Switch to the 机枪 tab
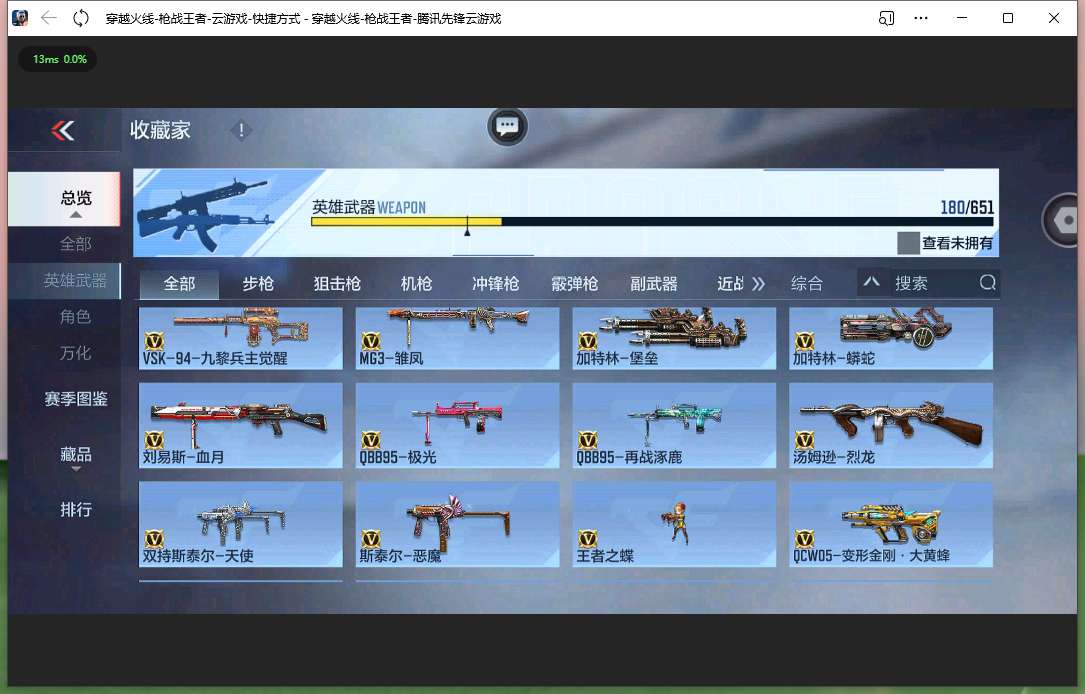This screenshot has width=1085, height=694. click(x=416, y=284)
